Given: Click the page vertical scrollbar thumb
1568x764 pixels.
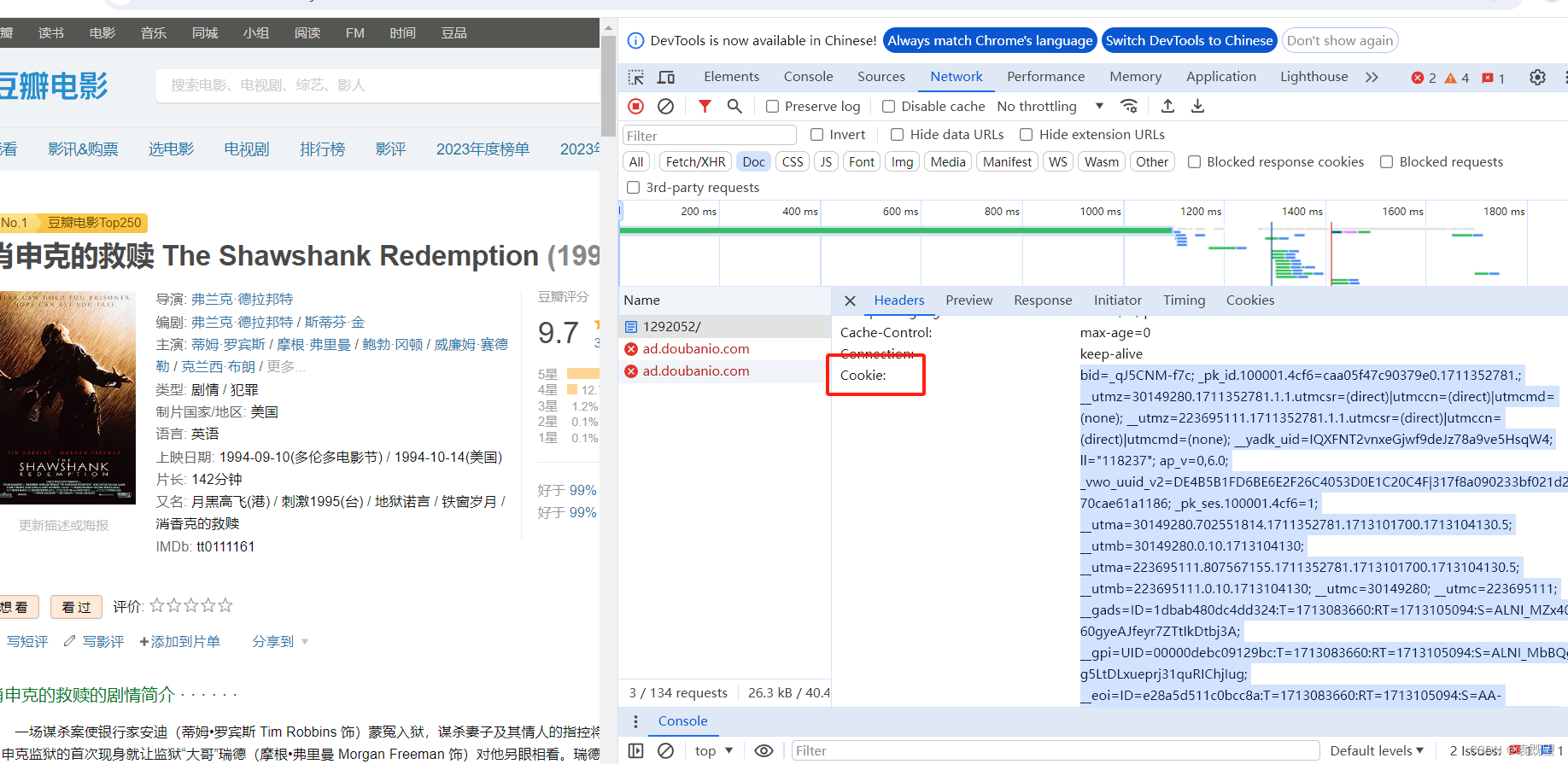Looking at the screenshot, I should (x=608, y=85).
